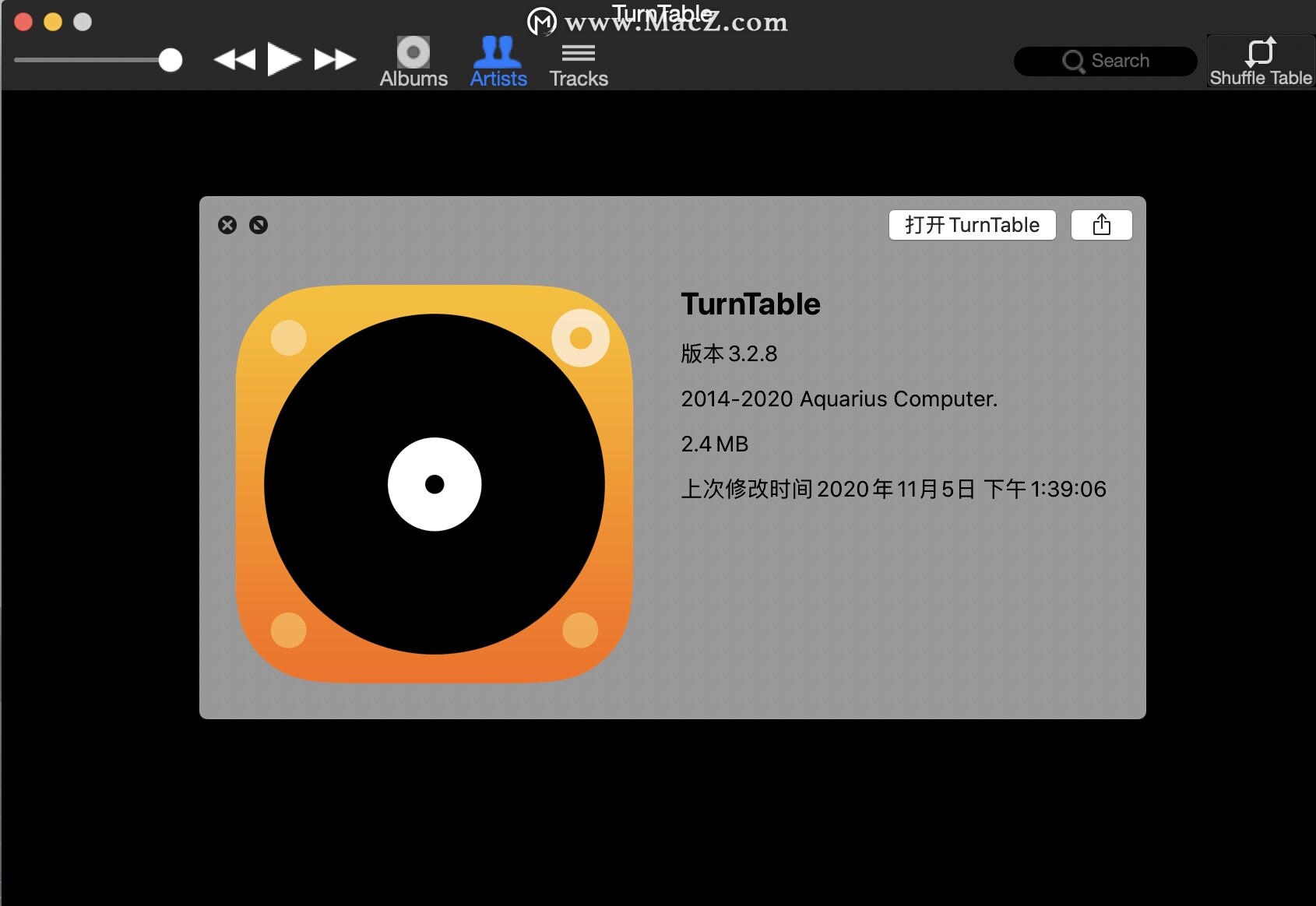The image size is (1316, 906).
Task: Switch to the Artists view
Action: [x=498, y=62]
